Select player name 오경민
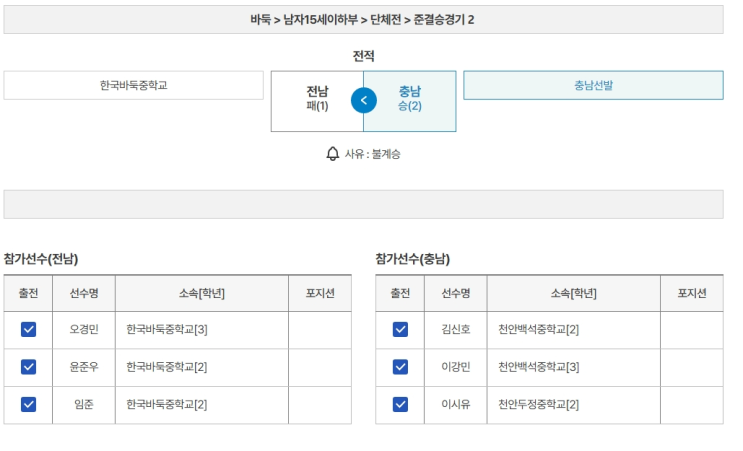Viewport: 743px width, 451px height. tap(84, 329)
